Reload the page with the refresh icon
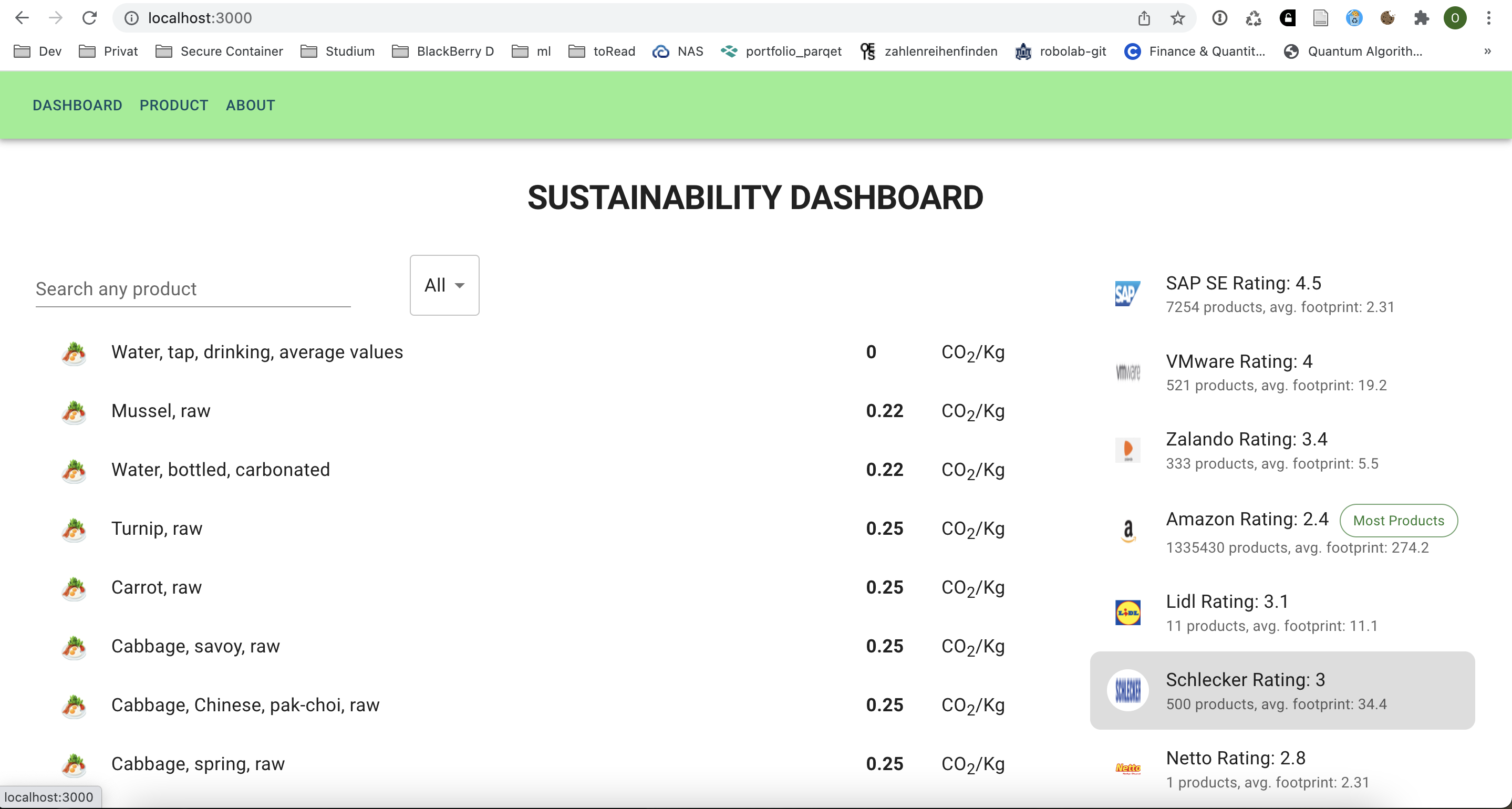 click(90, 18)
